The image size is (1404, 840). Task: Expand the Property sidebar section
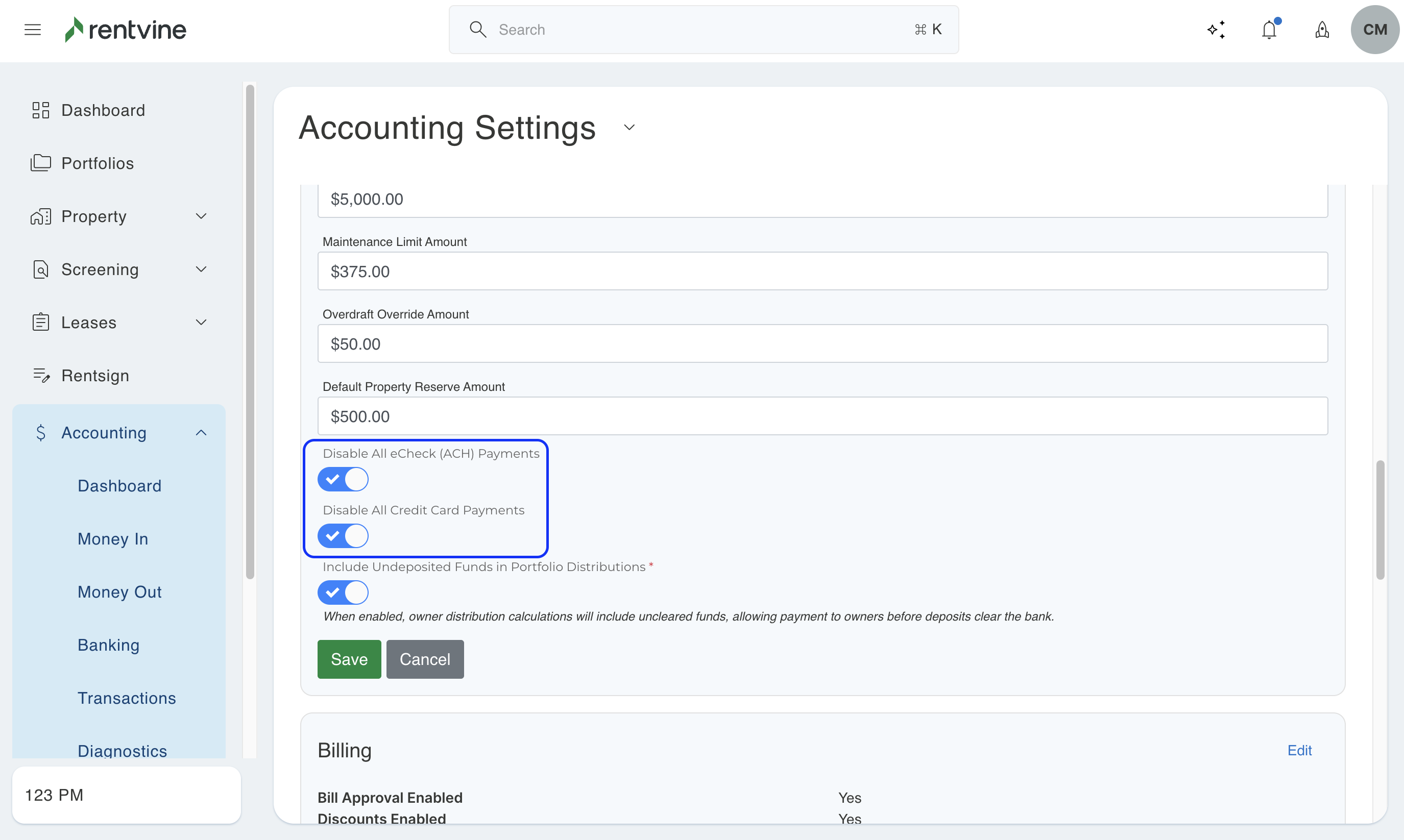201,216
